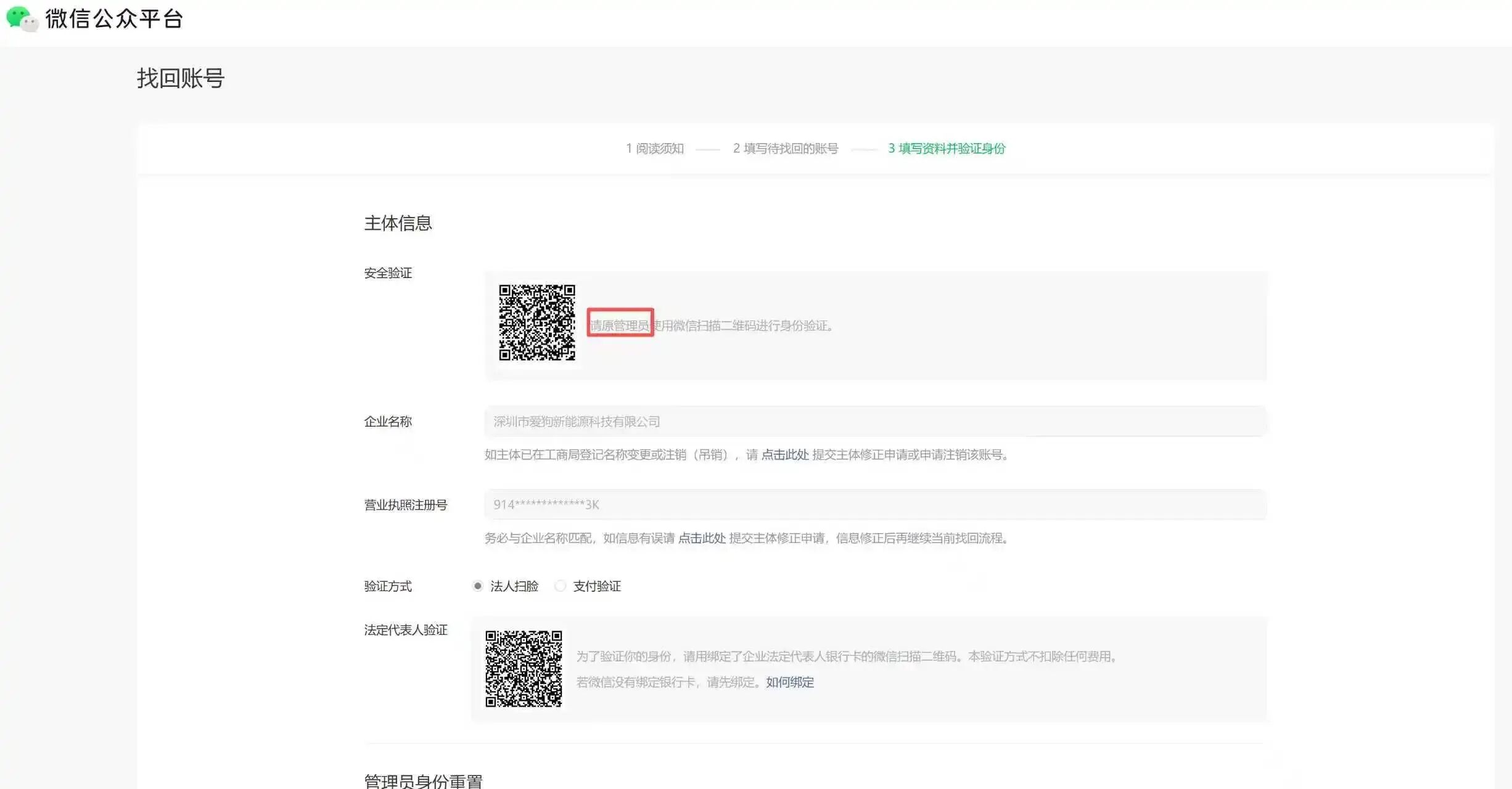This screenshot has width=1512, height=789.
Task: Click 点击此处 link under license number
Action: (x=702, y=538)
